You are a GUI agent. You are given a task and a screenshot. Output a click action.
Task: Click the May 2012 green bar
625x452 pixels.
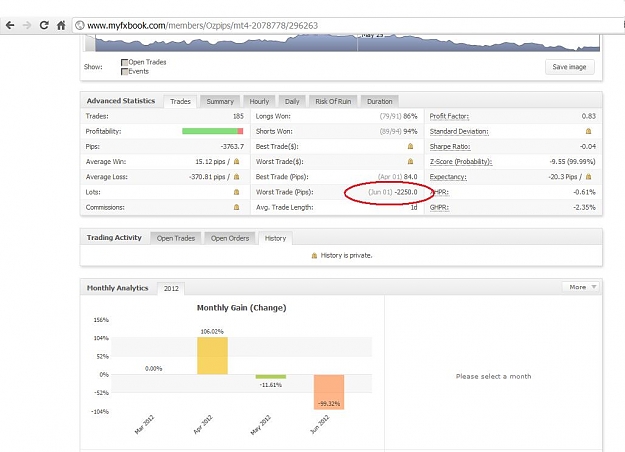coord(271,377)
